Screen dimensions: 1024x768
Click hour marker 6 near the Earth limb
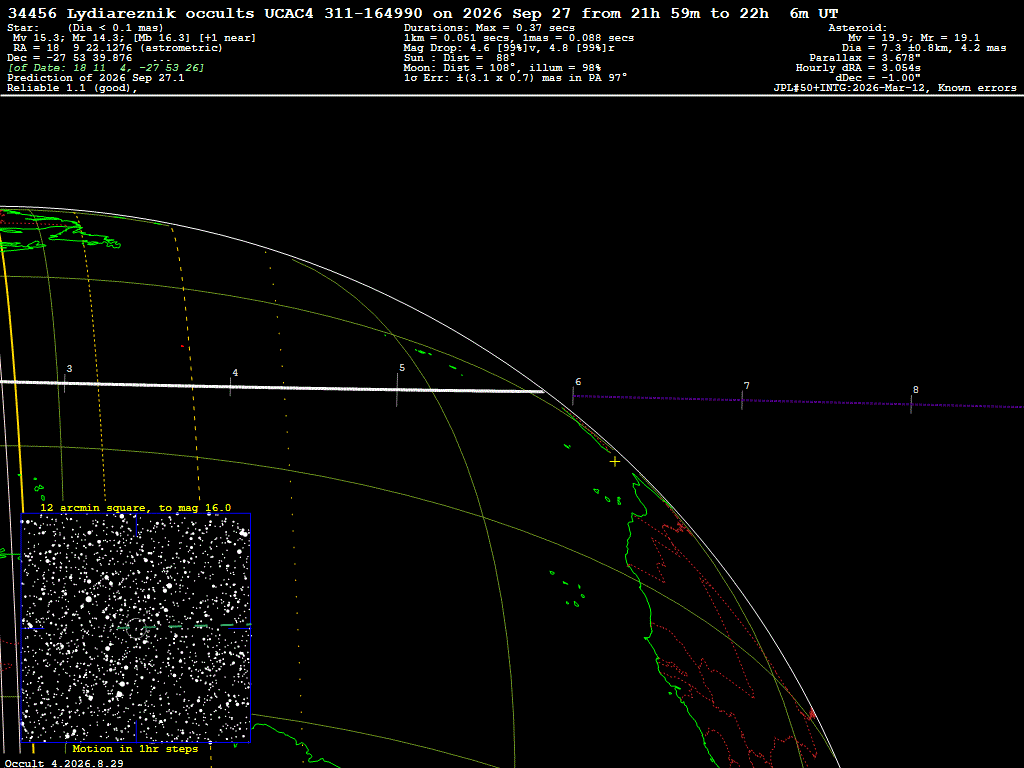(x=578, y=381)
